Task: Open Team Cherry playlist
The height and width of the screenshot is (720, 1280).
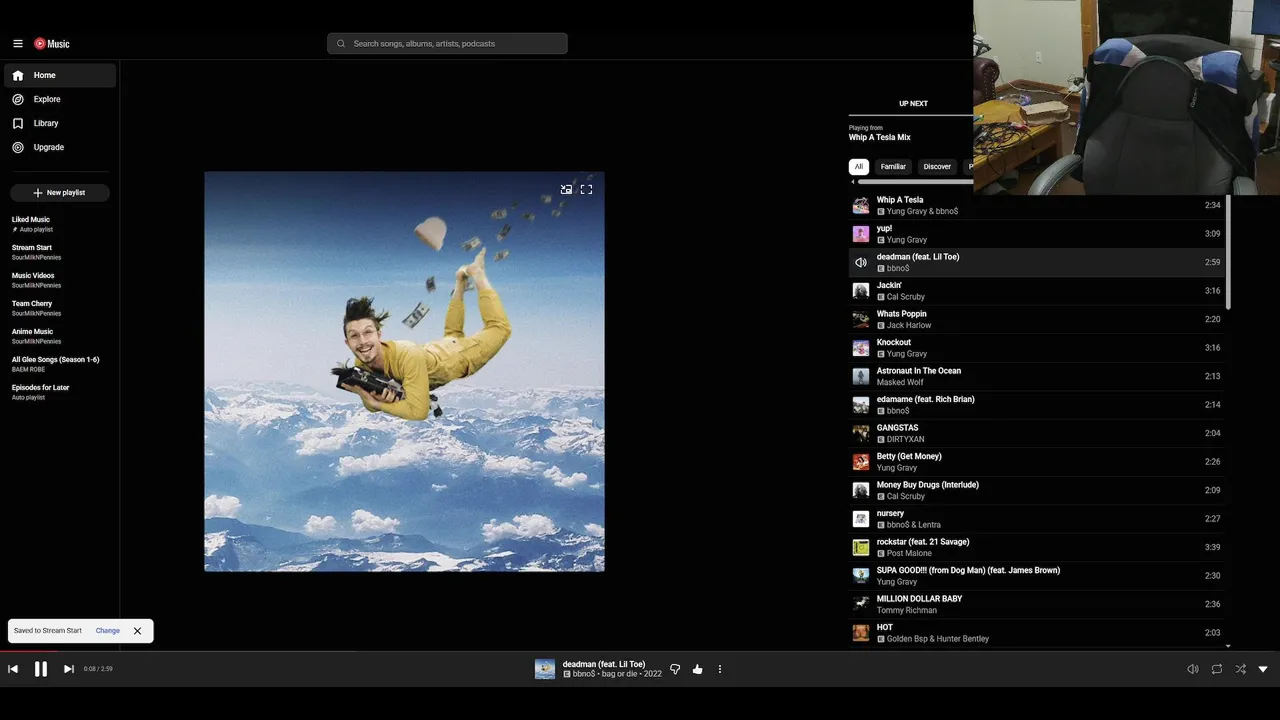Action: [x=60, y=308]
